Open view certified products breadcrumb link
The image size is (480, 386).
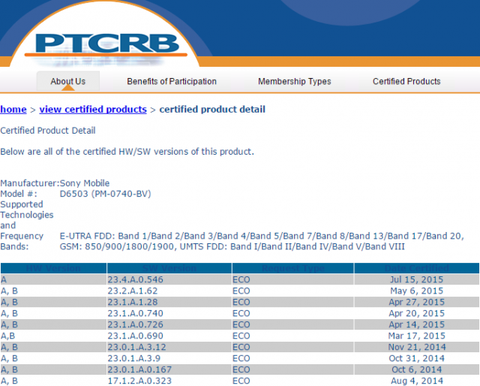93,109
